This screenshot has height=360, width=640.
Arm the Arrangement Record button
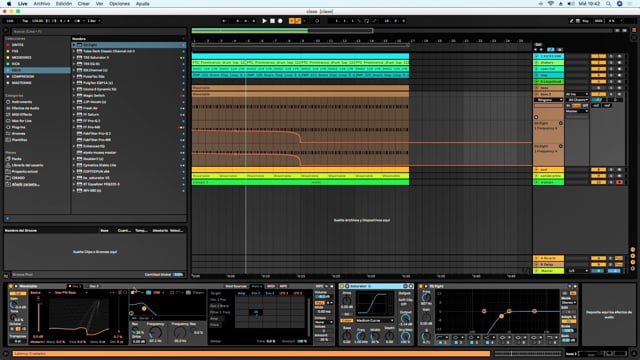click(x=280, y=21)
